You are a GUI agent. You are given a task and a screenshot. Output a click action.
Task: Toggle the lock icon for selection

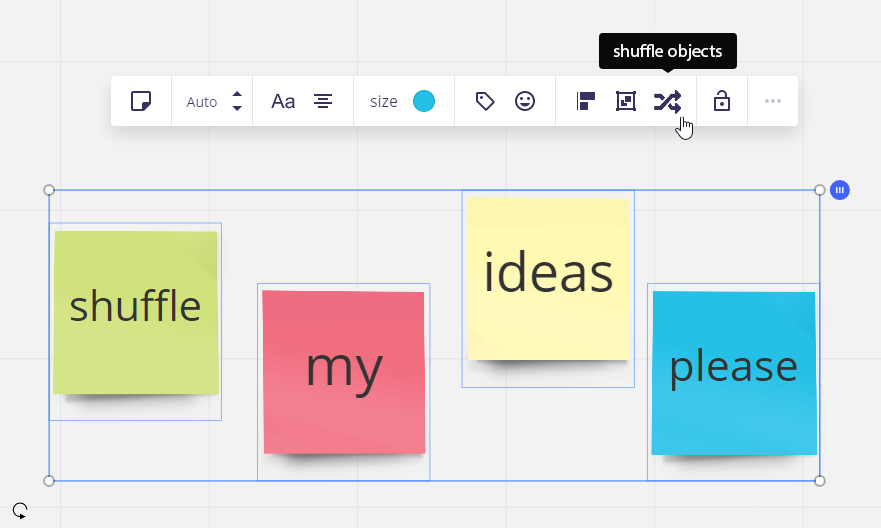722,101
